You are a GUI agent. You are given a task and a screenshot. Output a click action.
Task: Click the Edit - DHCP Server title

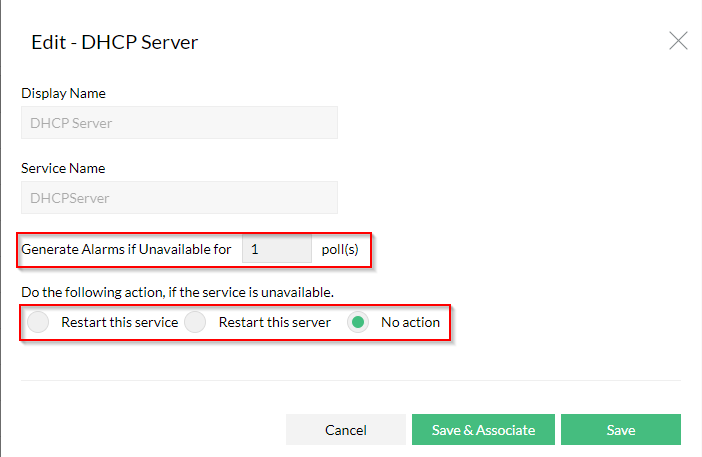(115, 43)
